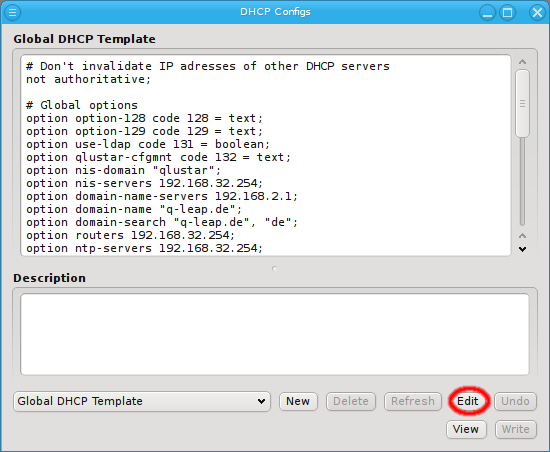Viewport: 550px width, 452px height.
Task: Open the Global DHCP Template dropdown
Action: (x=142, y=401)
